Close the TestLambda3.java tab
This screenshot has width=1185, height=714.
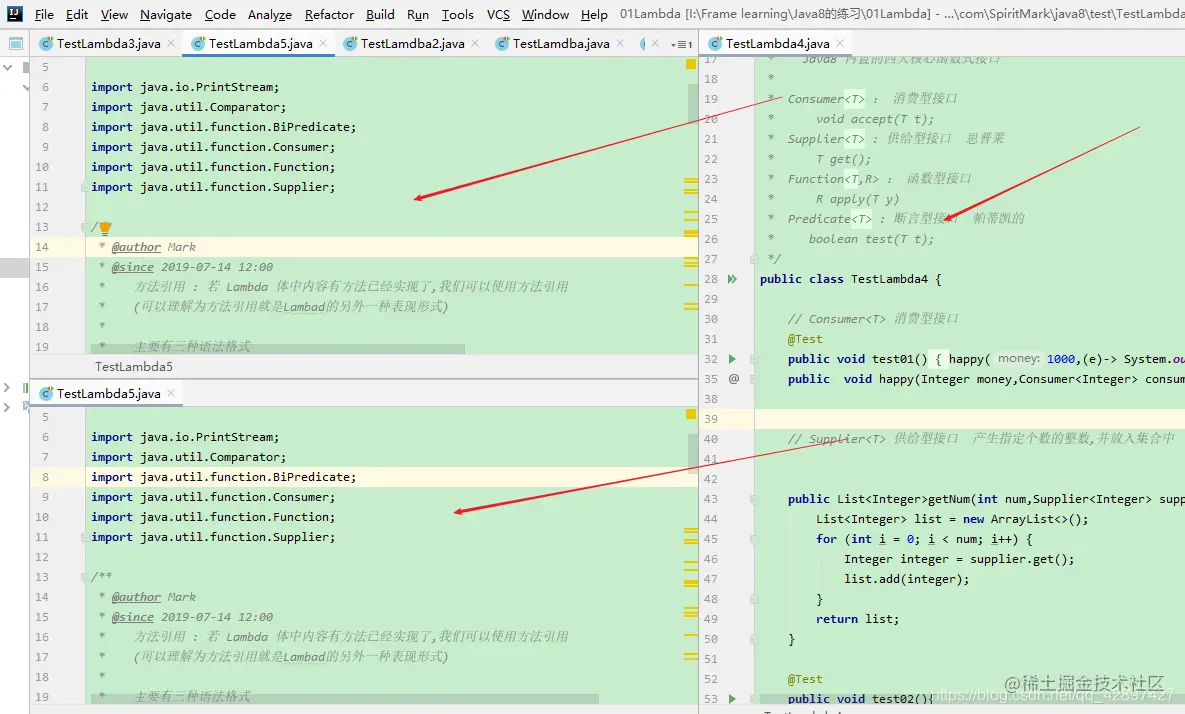[x=172, y=44]
